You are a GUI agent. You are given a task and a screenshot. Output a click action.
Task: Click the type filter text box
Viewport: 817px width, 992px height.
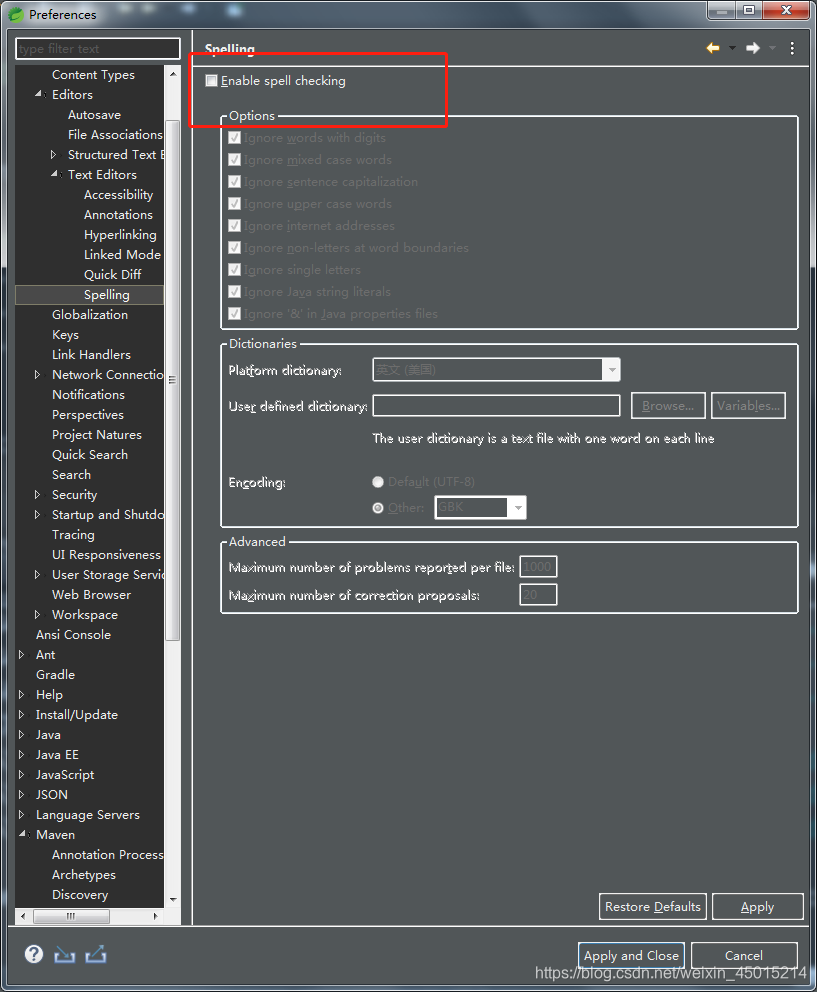(97, 49)
